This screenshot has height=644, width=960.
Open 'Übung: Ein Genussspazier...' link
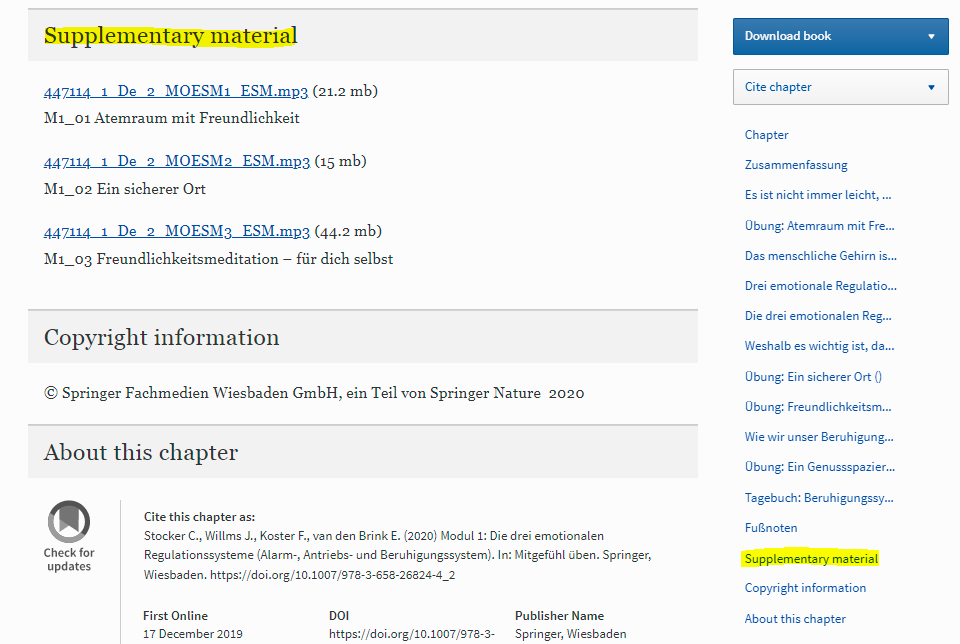(x=820, y=466)
